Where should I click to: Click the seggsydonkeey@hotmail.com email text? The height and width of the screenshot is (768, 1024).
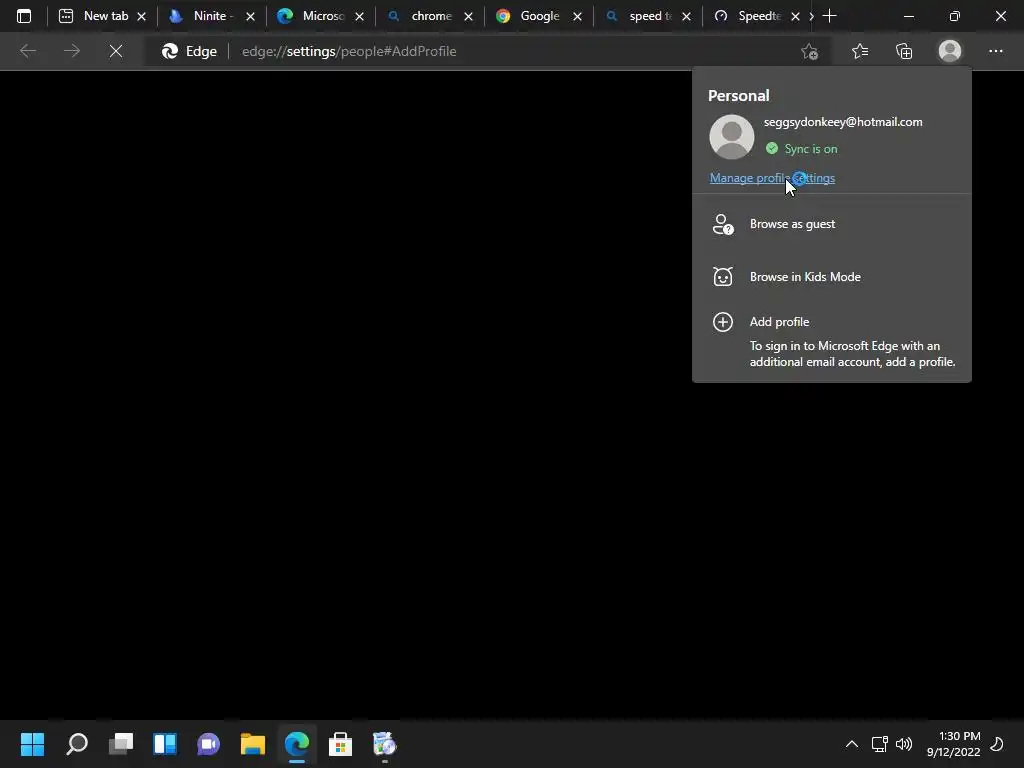[x=843, y=122]
